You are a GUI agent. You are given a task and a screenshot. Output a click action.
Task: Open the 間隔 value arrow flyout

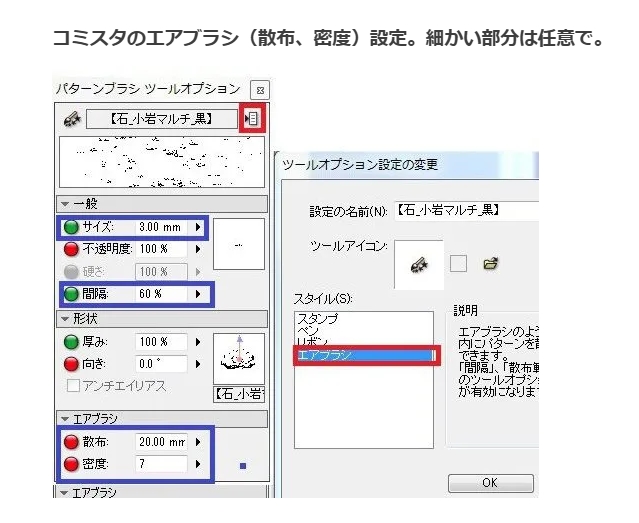tap(198, 294)
